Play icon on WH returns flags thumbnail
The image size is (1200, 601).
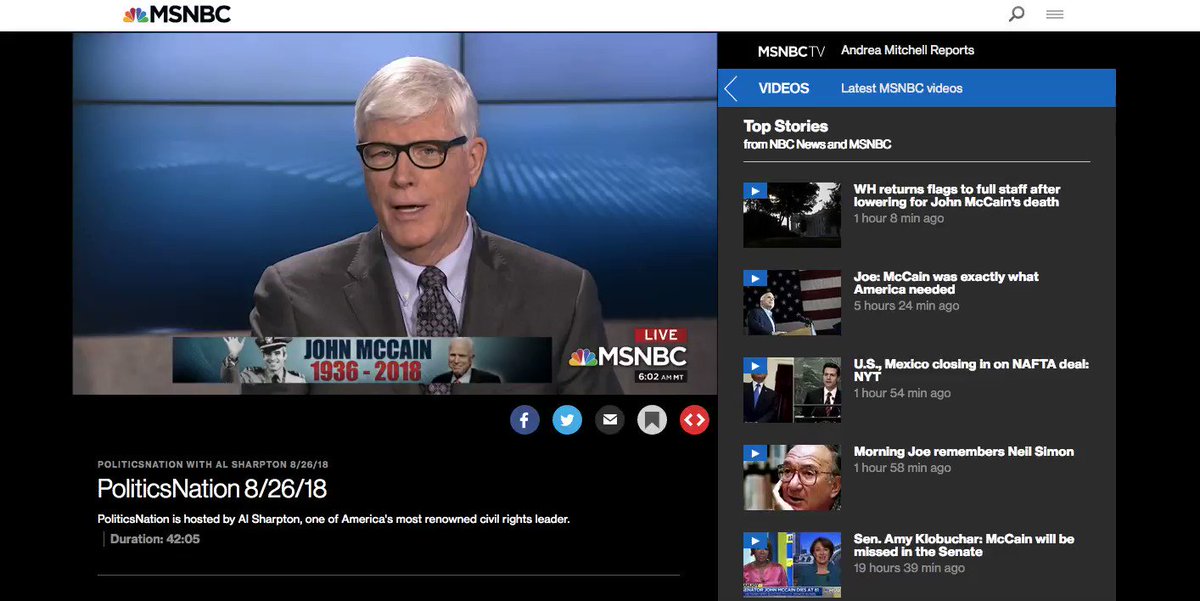click(x=755, y=190)
